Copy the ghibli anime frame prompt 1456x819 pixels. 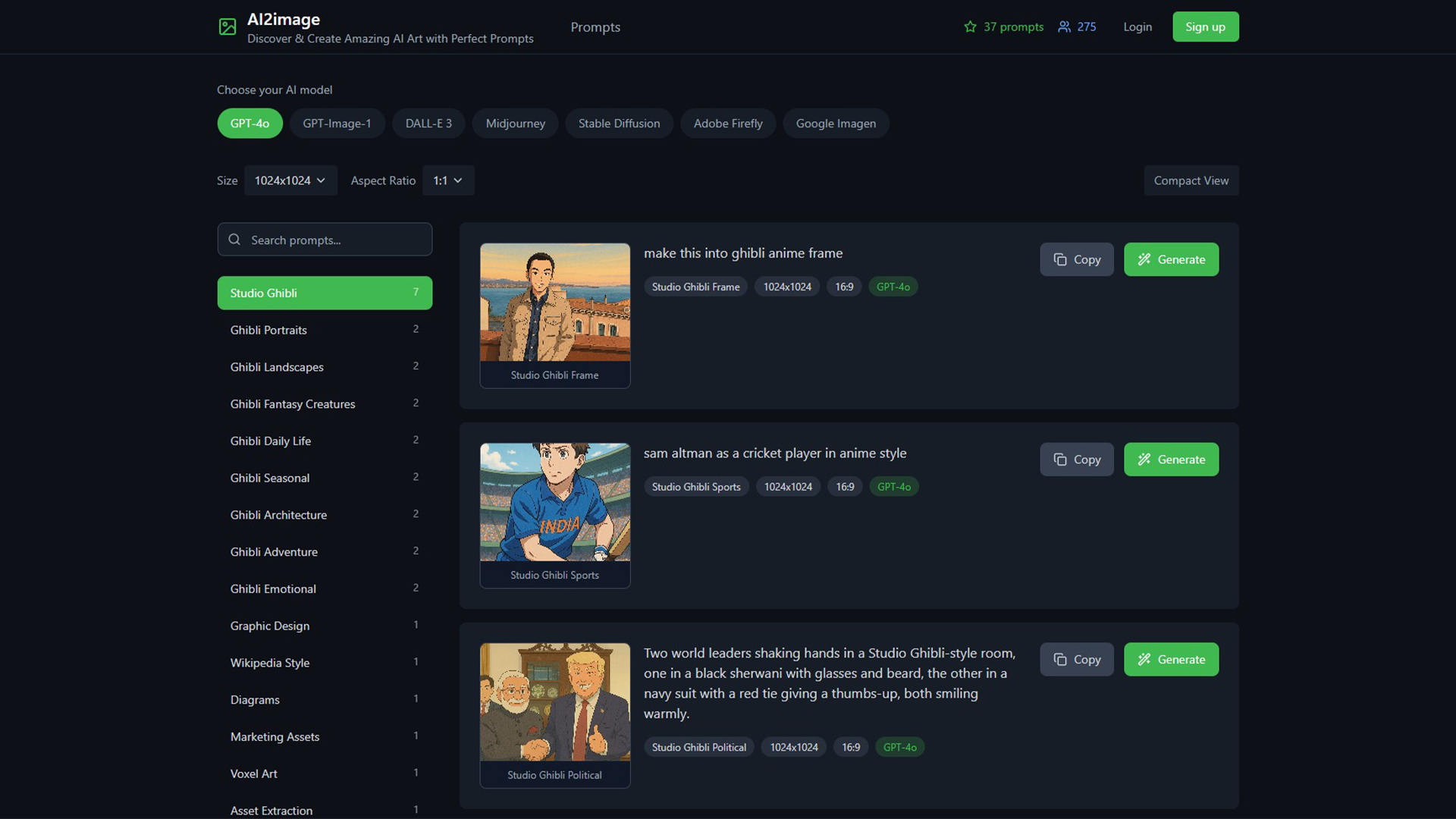point(1076,259)
